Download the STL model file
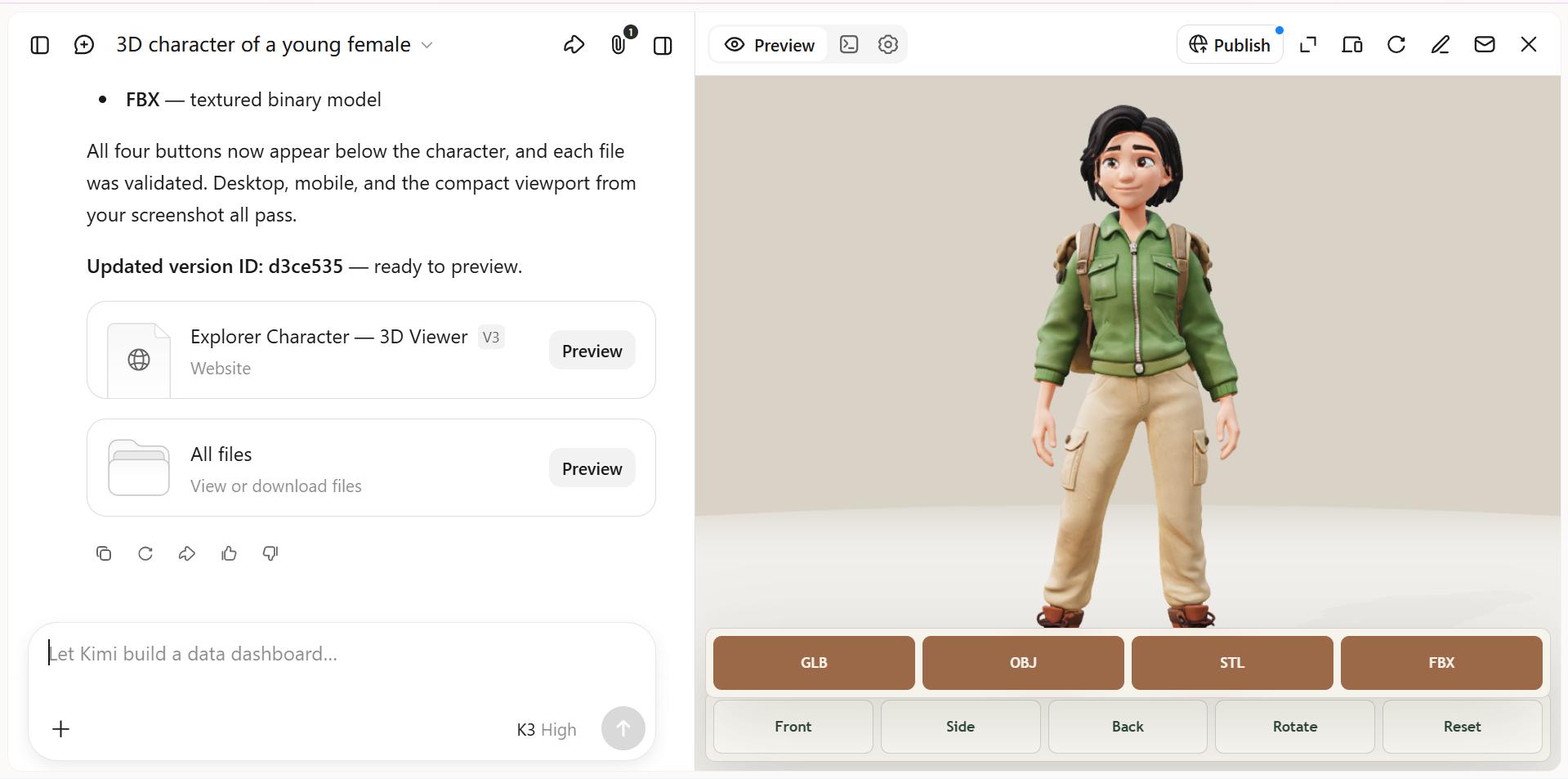 click(x=1232, y=663)
